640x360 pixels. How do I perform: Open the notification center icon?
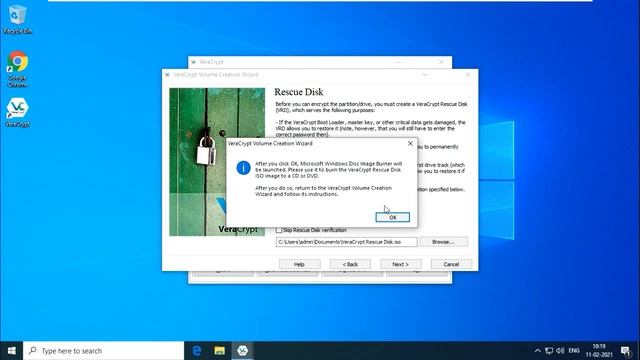626,351
